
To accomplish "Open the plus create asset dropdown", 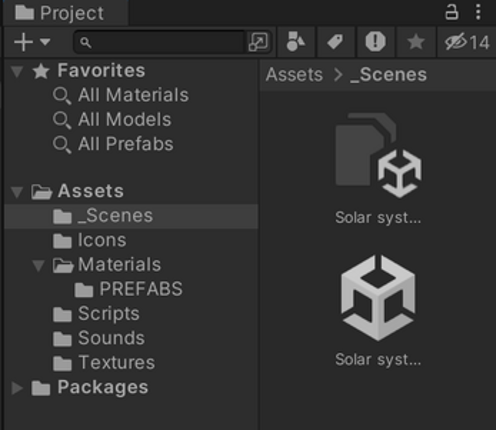I will [x=32, y=42].
